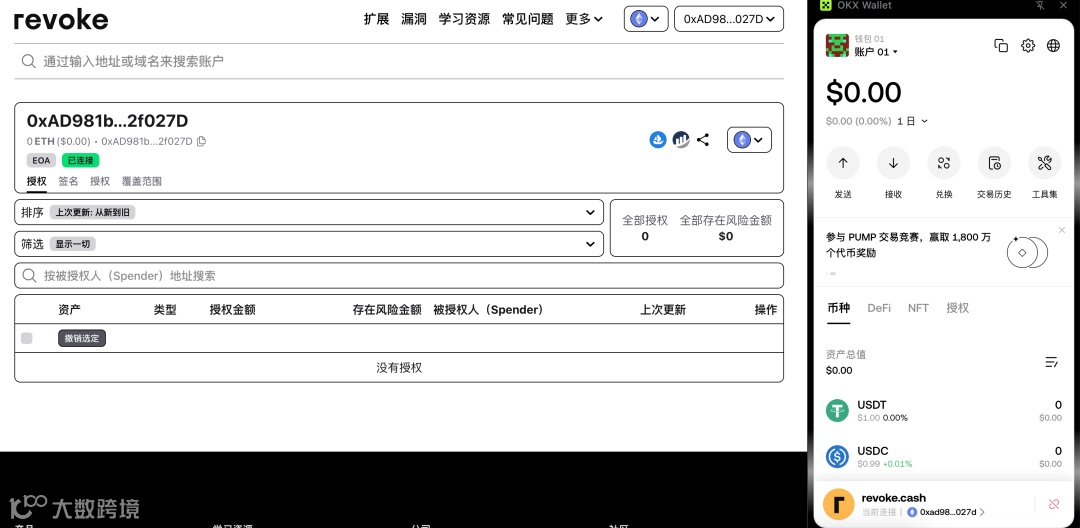
Task: Click the 资产 column header
Action: [70, 310]
